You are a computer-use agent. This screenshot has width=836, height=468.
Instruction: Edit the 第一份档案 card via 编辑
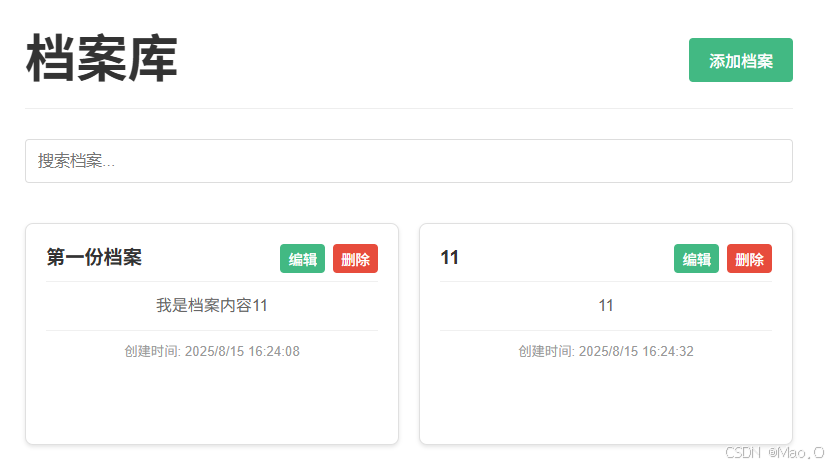[x=302, y=259]
